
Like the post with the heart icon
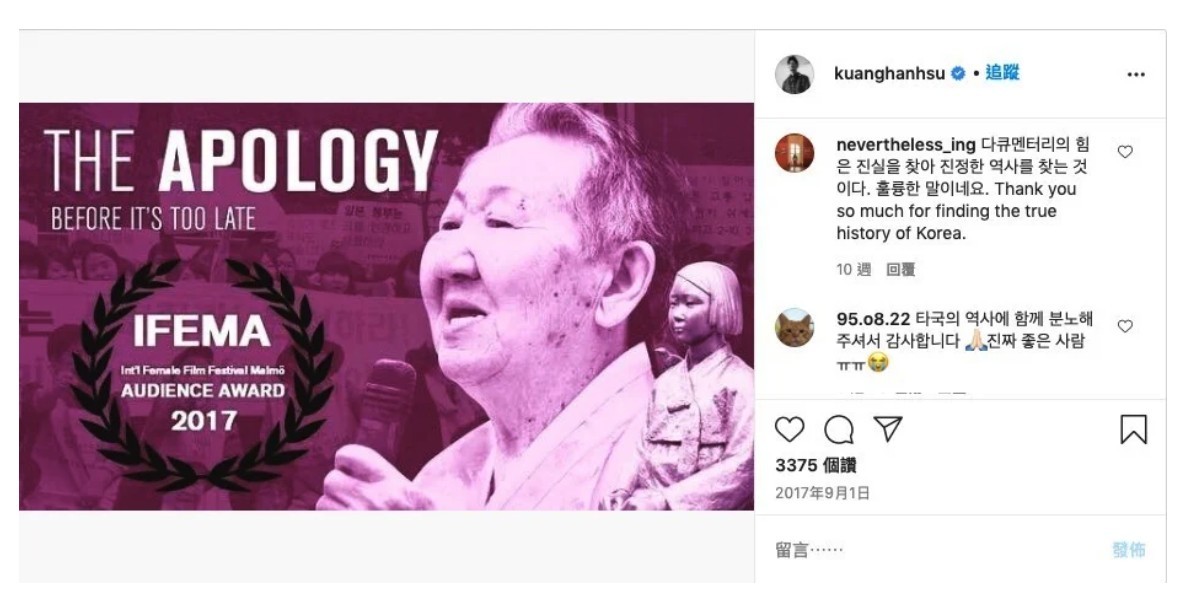click(789, 430)
